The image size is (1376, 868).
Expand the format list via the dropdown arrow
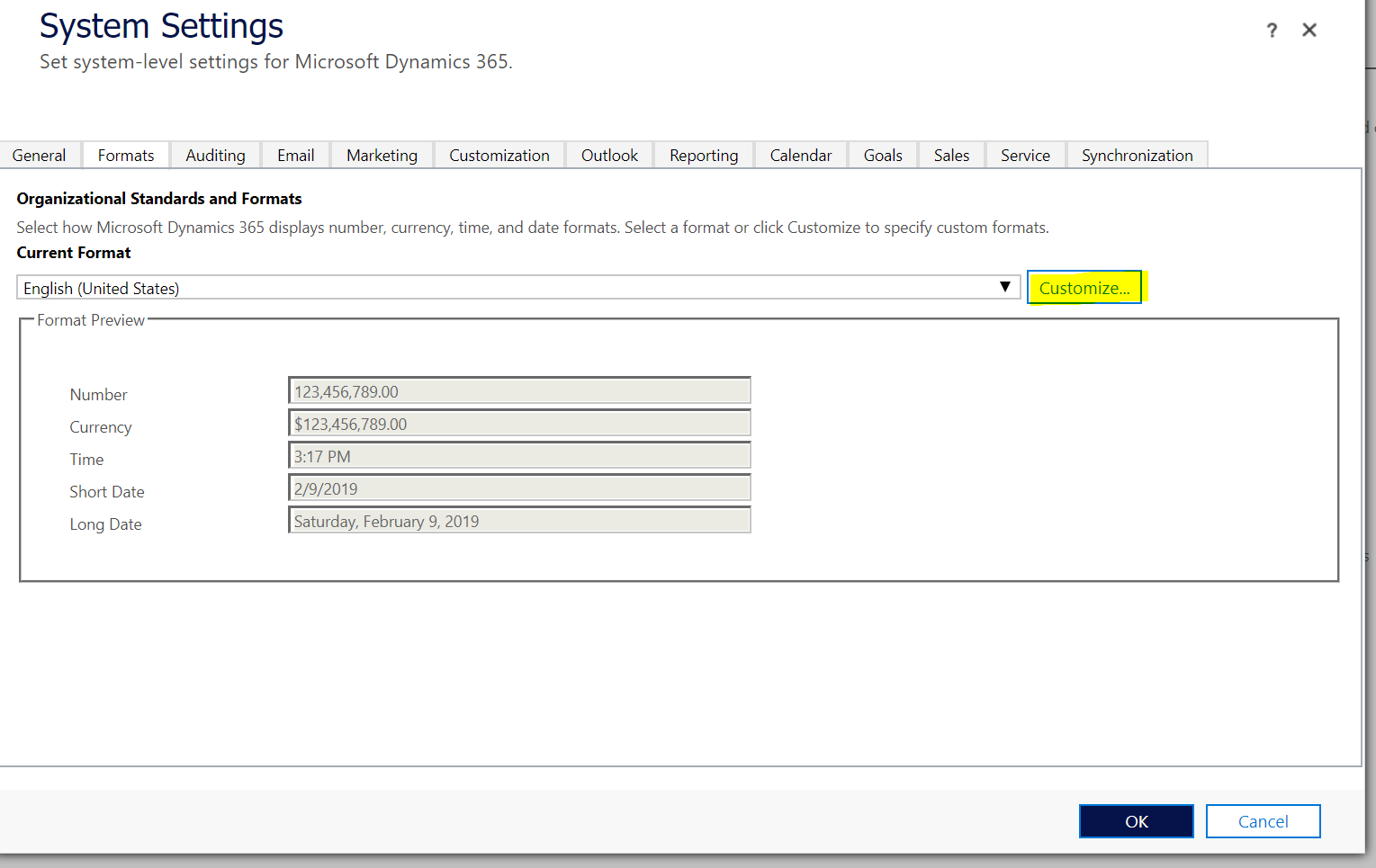[x=1005, y=287]
